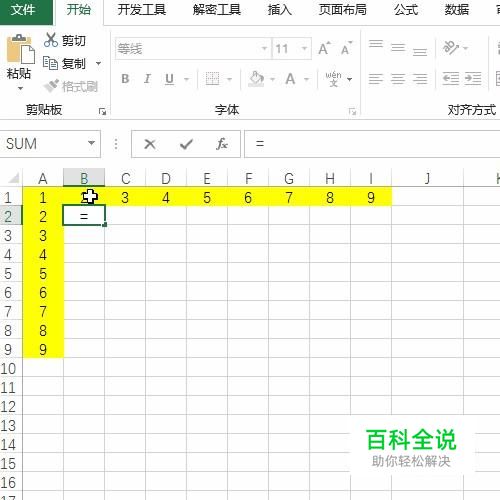Open the font size dropdown

pyautogui.click(x=304, y=49)
